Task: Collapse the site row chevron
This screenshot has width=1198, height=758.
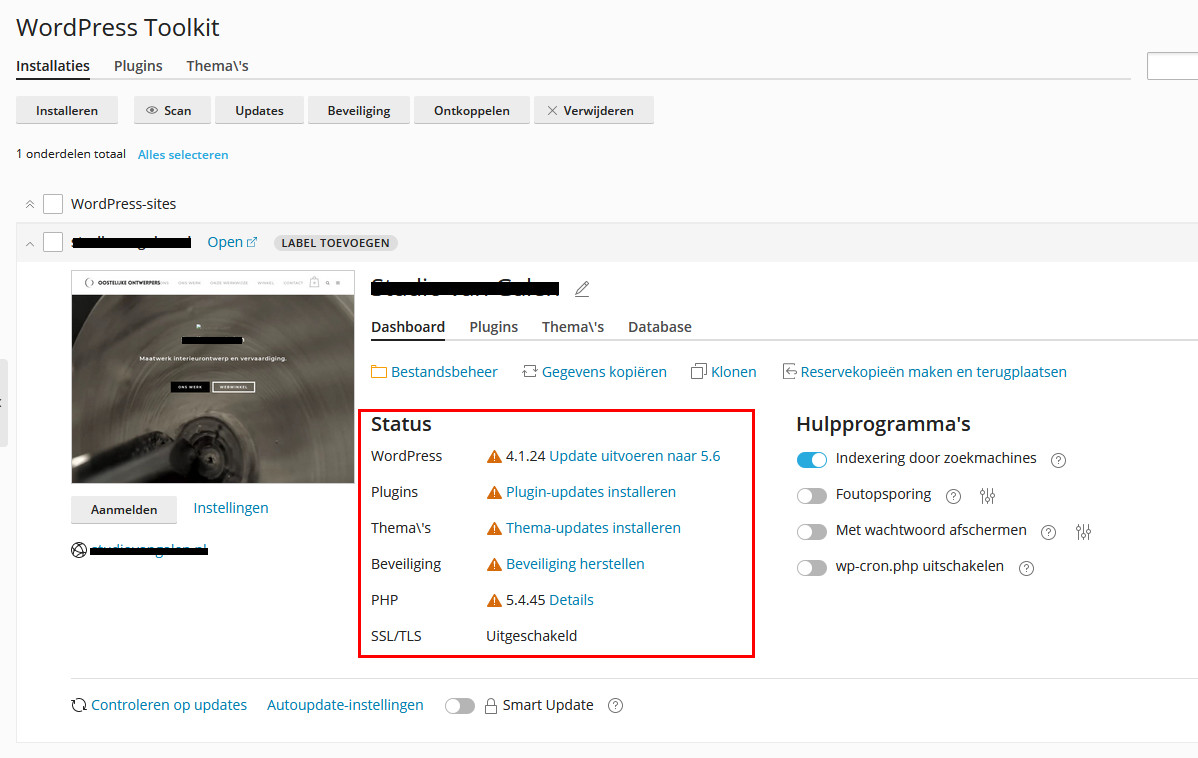Action: click(30, 244)
